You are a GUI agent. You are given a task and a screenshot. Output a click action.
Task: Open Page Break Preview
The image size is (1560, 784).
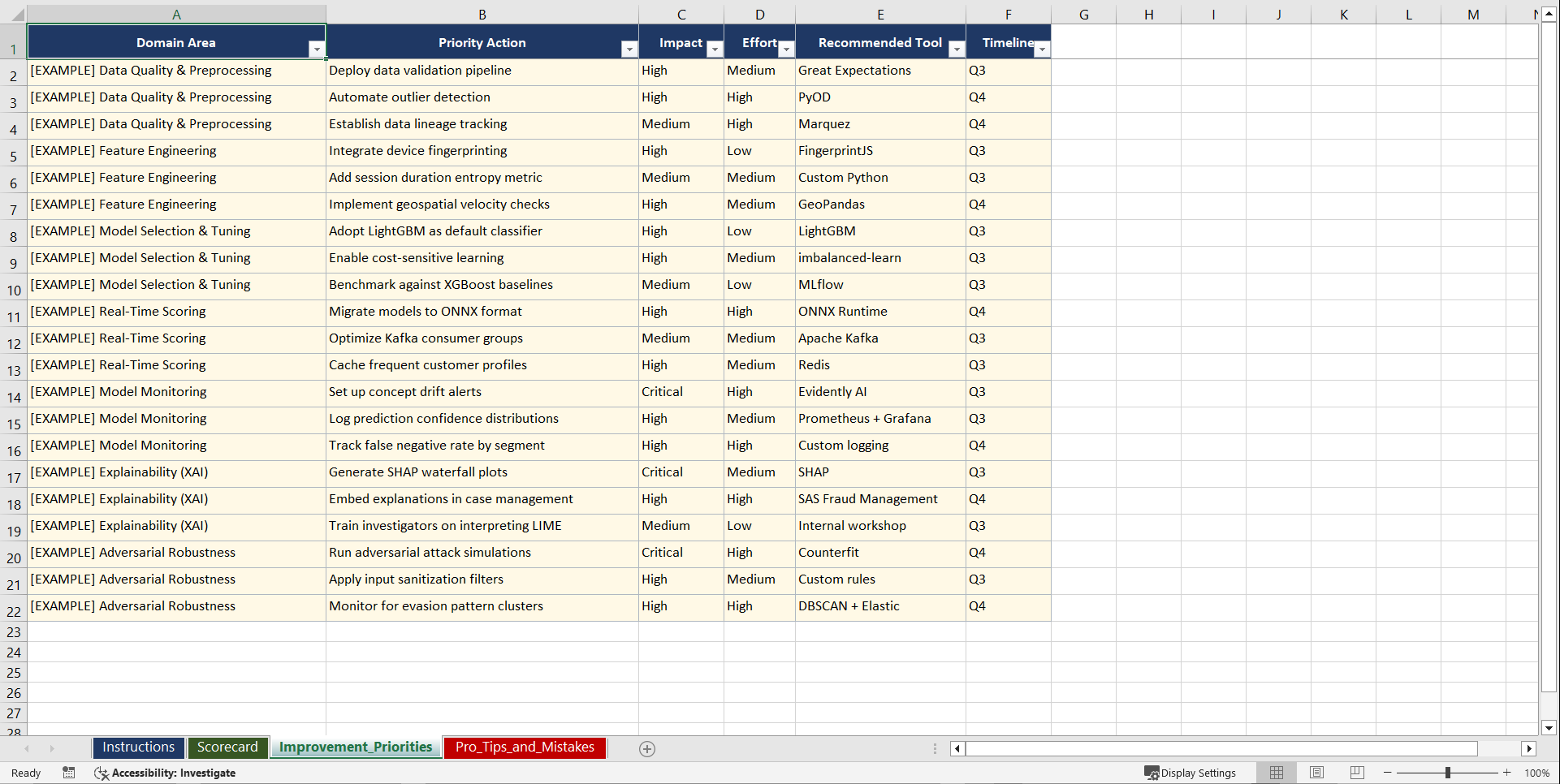[1356, 773]
